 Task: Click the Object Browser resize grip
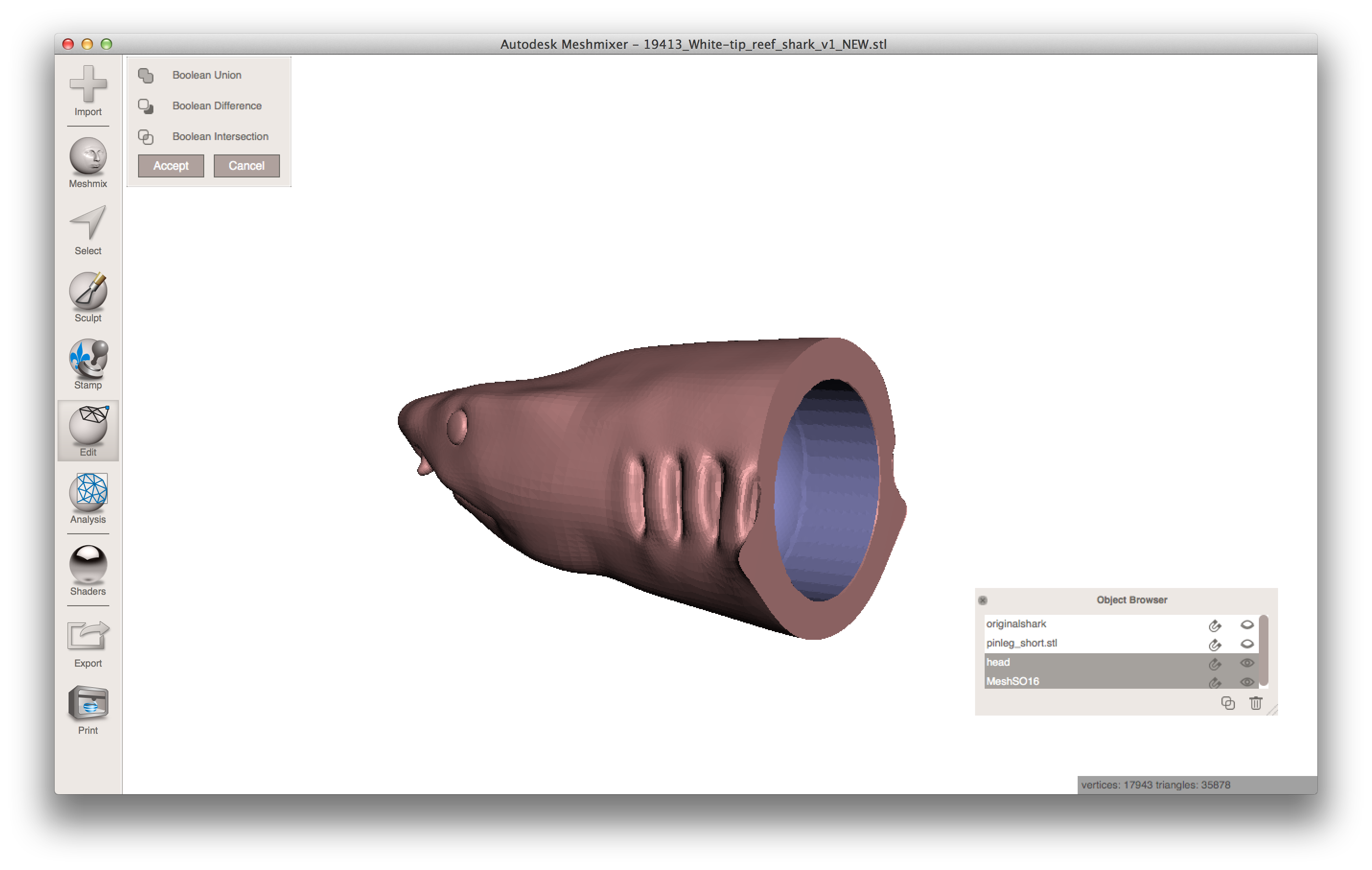click(1273, 710)
